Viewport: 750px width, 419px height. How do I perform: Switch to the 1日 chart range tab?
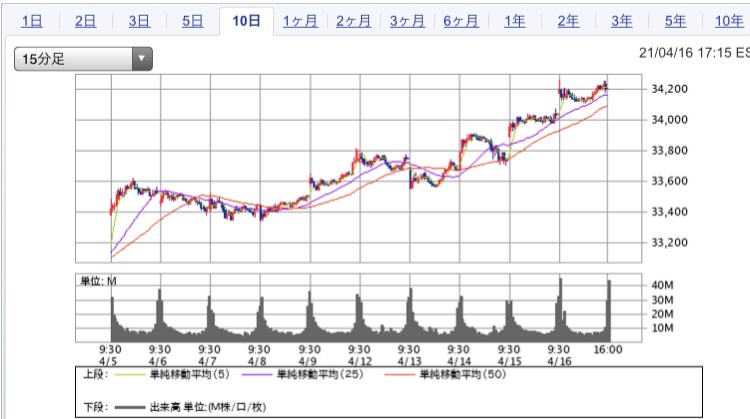pyautogui.click(x=32, y=21)
